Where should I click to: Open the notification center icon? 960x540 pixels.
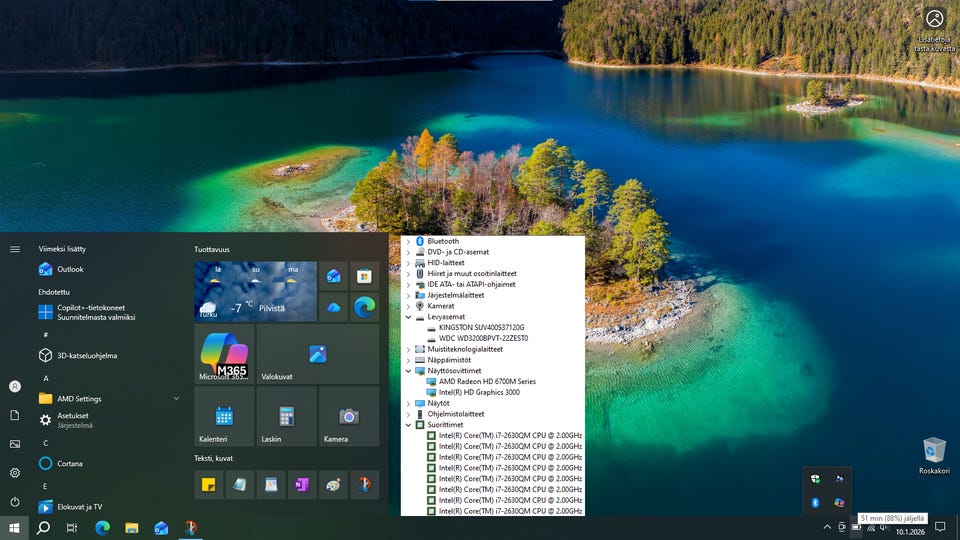point(940,527)
